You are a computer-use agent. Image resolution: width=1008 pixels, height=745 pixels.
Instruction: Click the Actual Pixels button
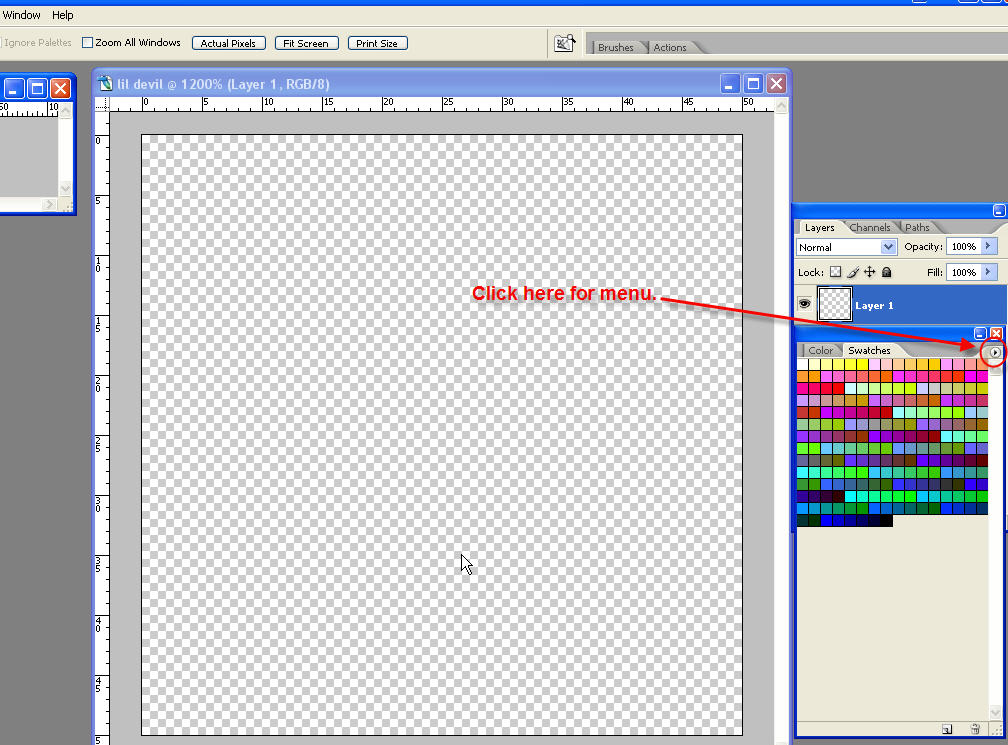coord(228,43)
